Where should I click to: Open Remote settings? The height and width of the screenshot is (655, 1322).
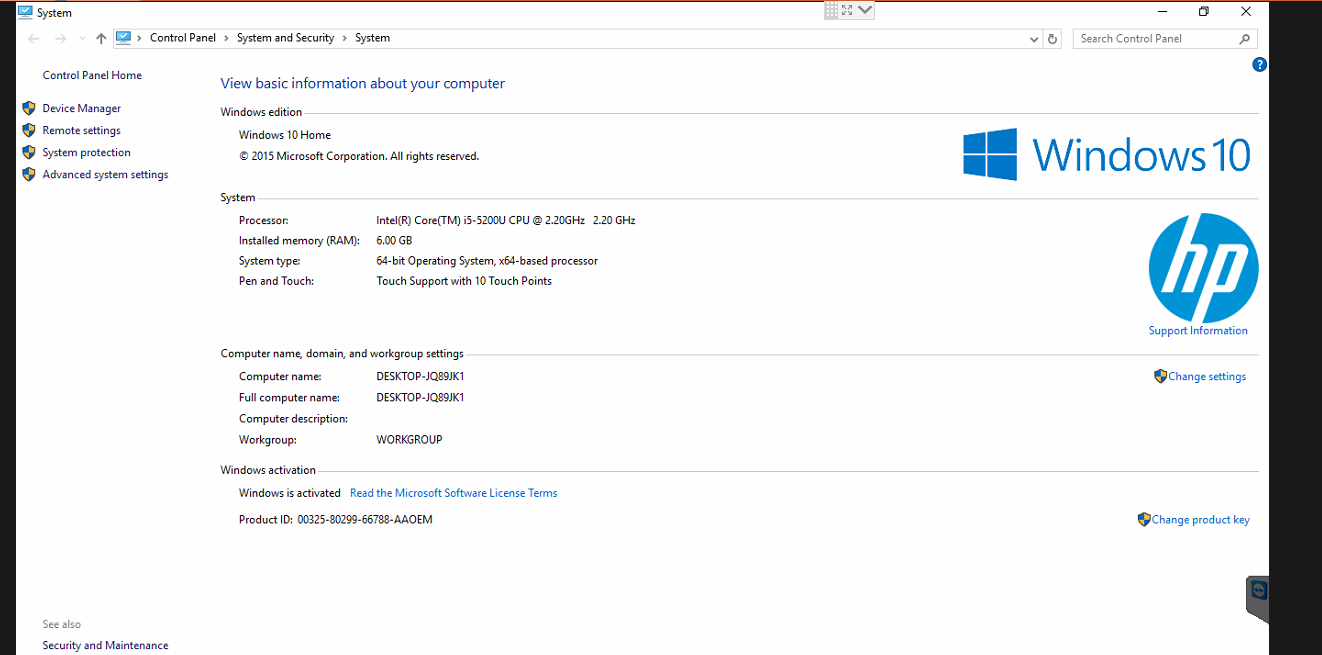point(81,130)
